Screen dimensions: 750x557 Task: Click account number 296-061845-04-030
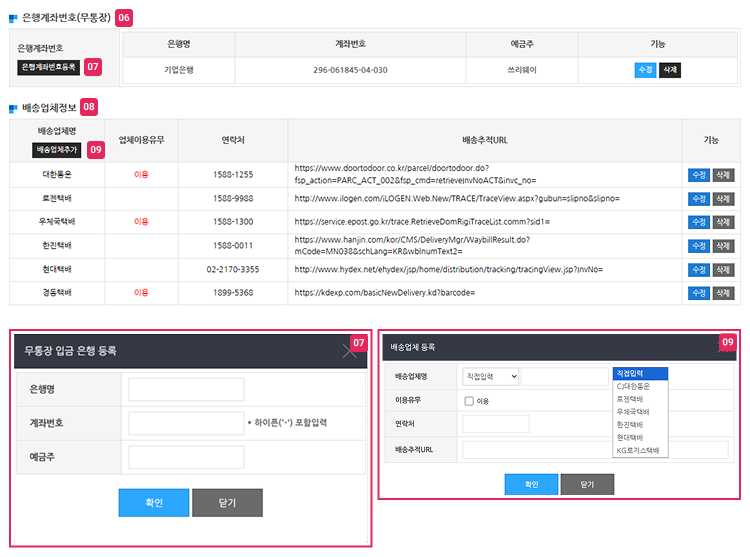[350, 70]
